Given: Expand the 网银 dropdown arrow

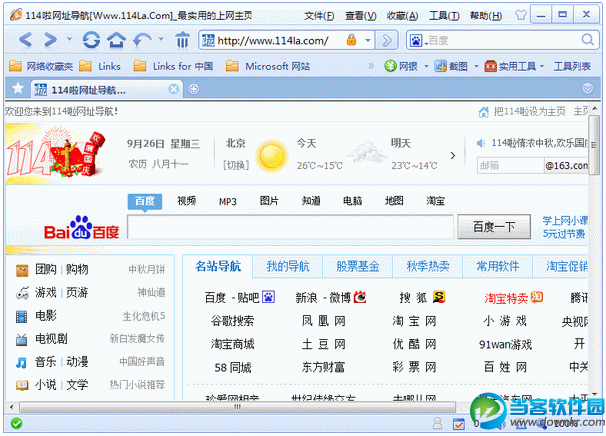Looking at the screenshot, I should (x=426, y=66).
